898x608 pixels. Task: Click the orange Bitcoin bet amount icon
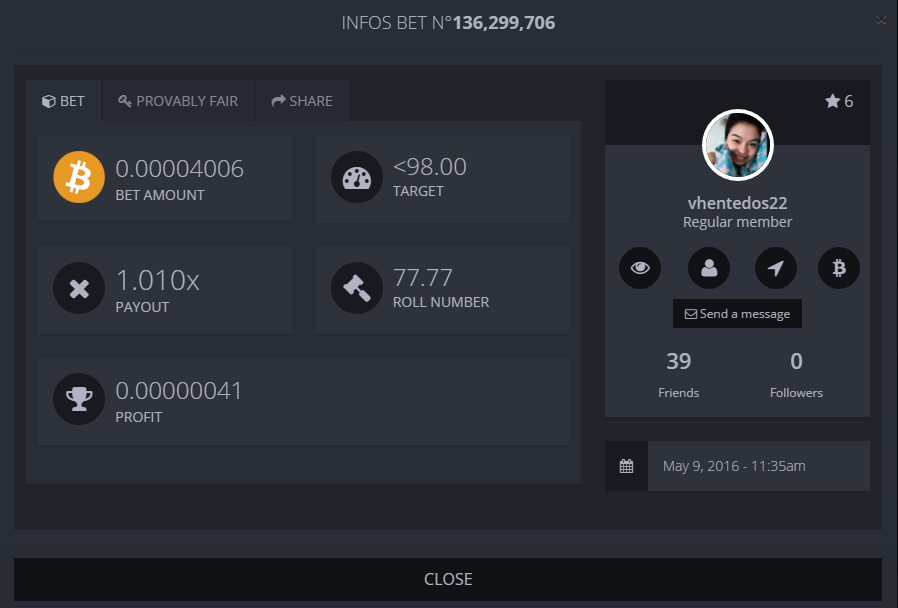pyautogui.click(x=79, y=177)
